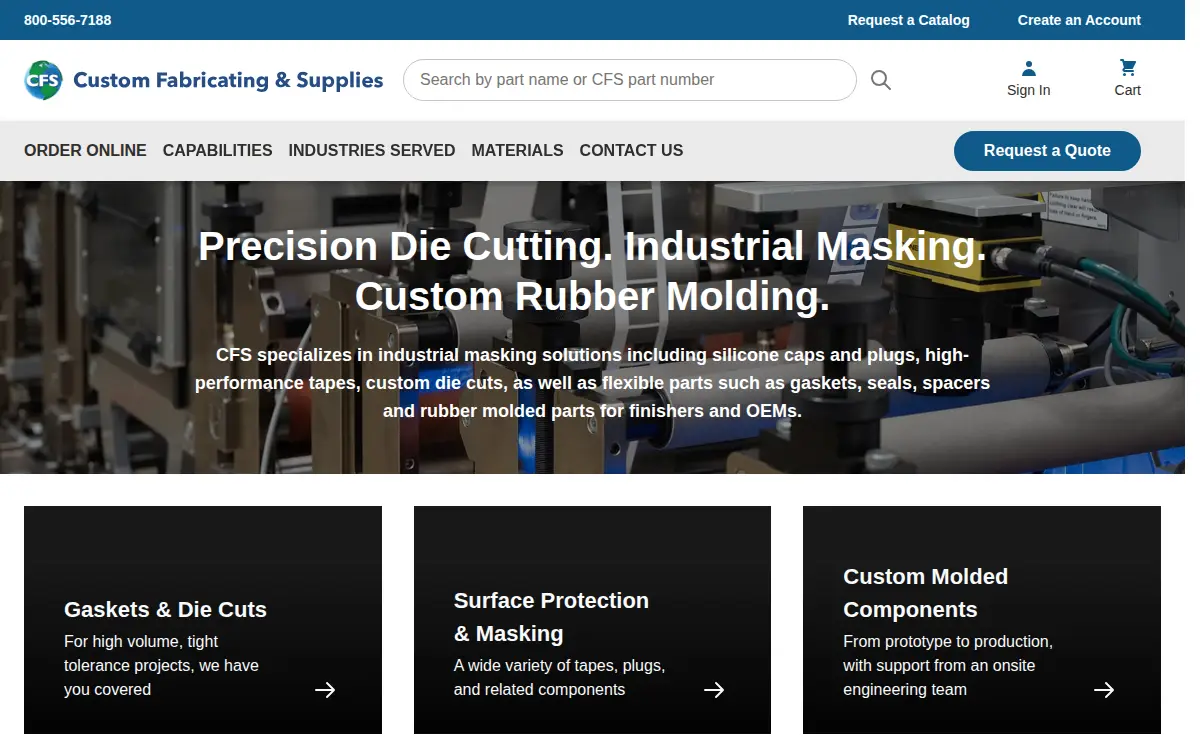Click 'For high volume, tight tolerance projects' text
The width and height of the screenshot is (1200, 750).
point(161,665)
